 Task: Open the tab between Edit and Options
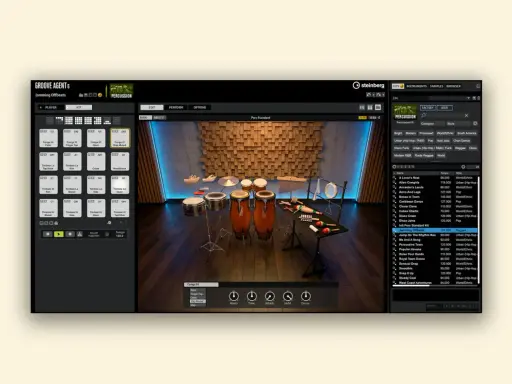(176, 107)
